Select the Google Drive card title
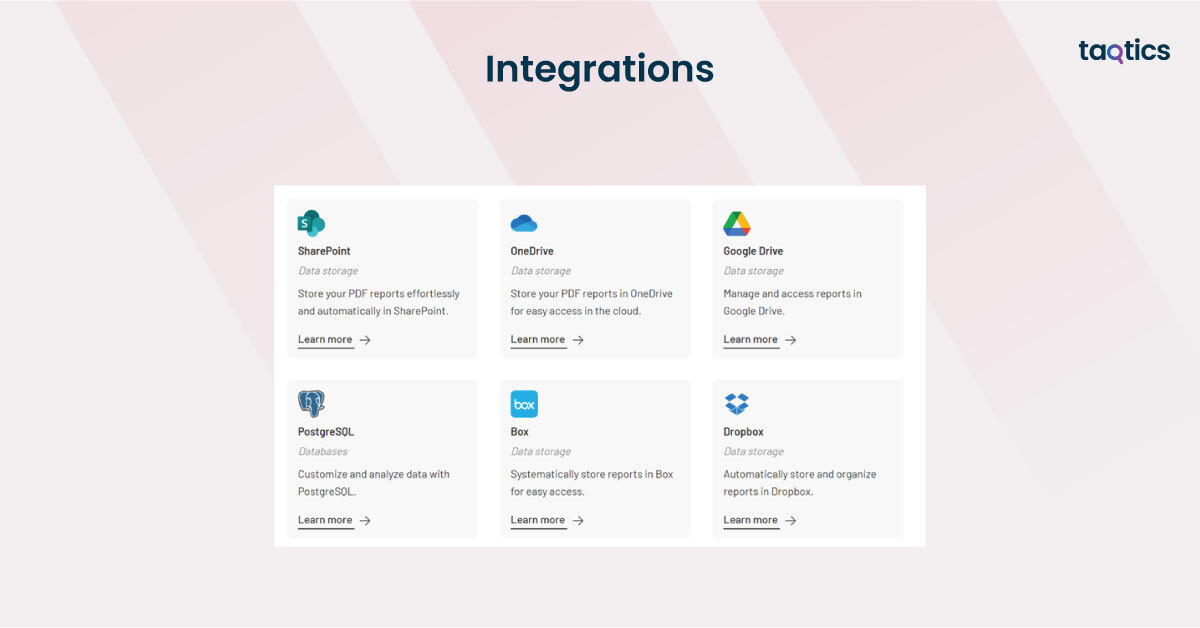The image size is (1200, 628). tap(753, 251)
